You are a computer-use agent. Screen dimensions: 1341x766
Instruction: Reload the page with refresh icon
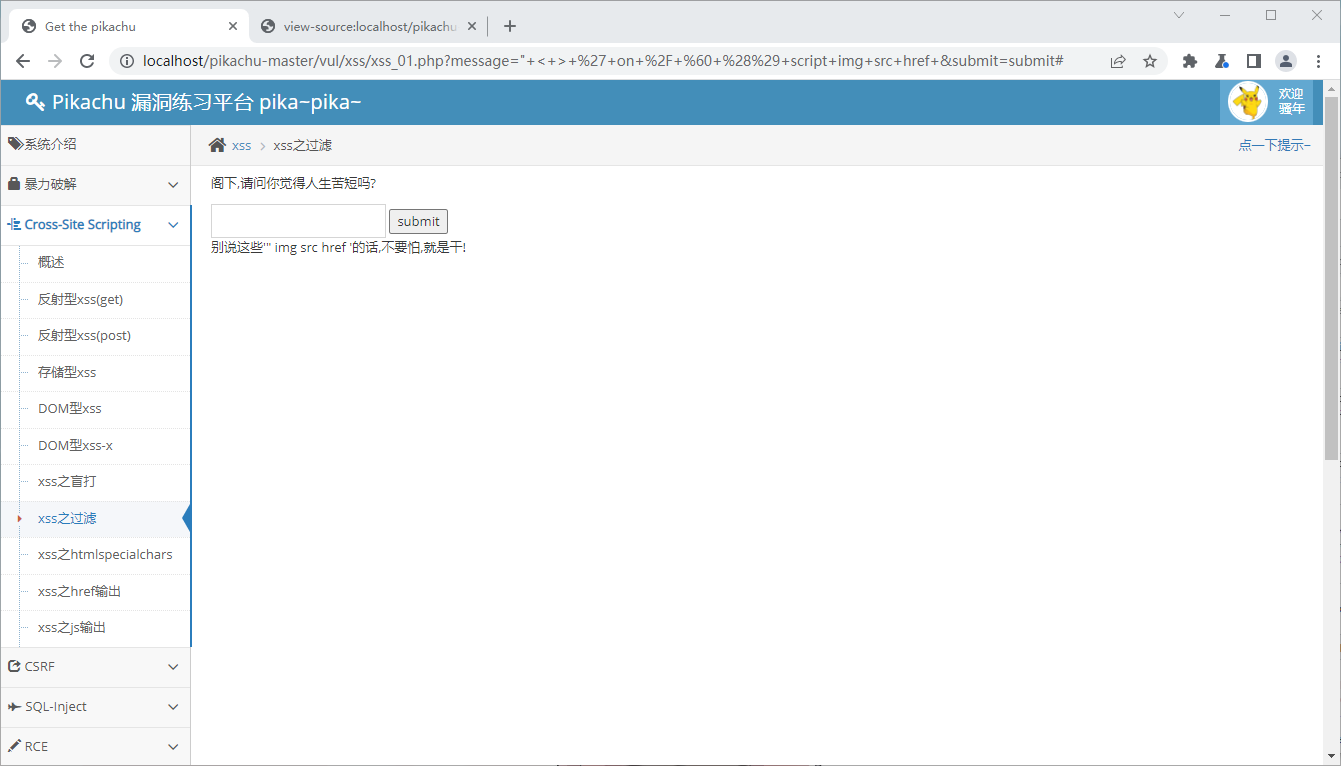(87, 61)
